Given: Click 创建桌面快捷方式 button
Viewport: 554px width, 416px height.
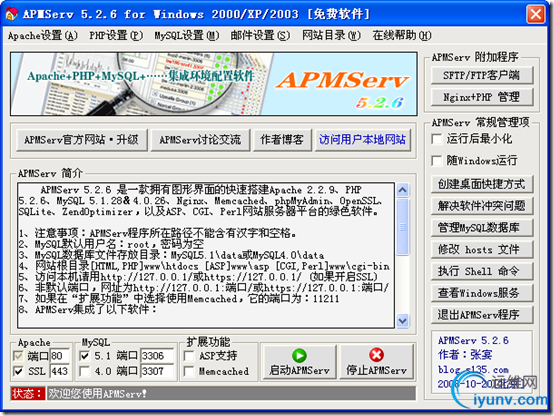Looking at the screenshot, I should tap(482, 184).
